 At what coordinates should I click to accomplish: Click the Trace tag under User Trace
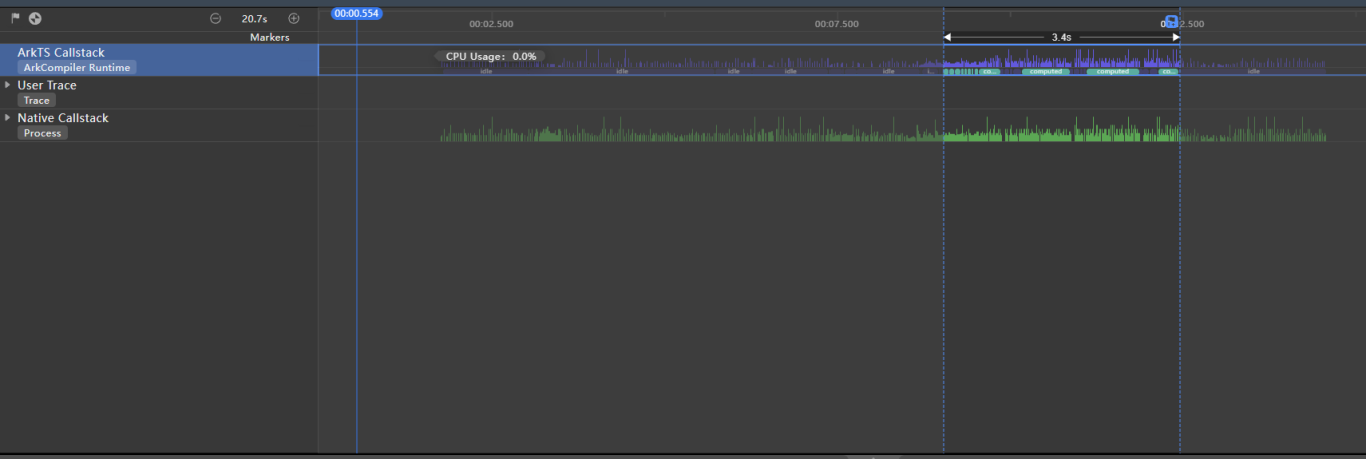tap(37, 101)
